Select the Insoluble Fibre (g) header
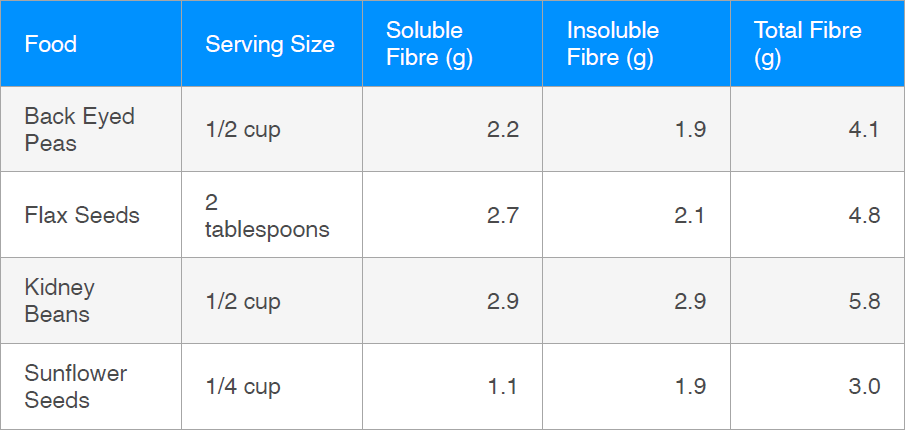The height and width of the screenshot is (430, 905). coord(637,44)
